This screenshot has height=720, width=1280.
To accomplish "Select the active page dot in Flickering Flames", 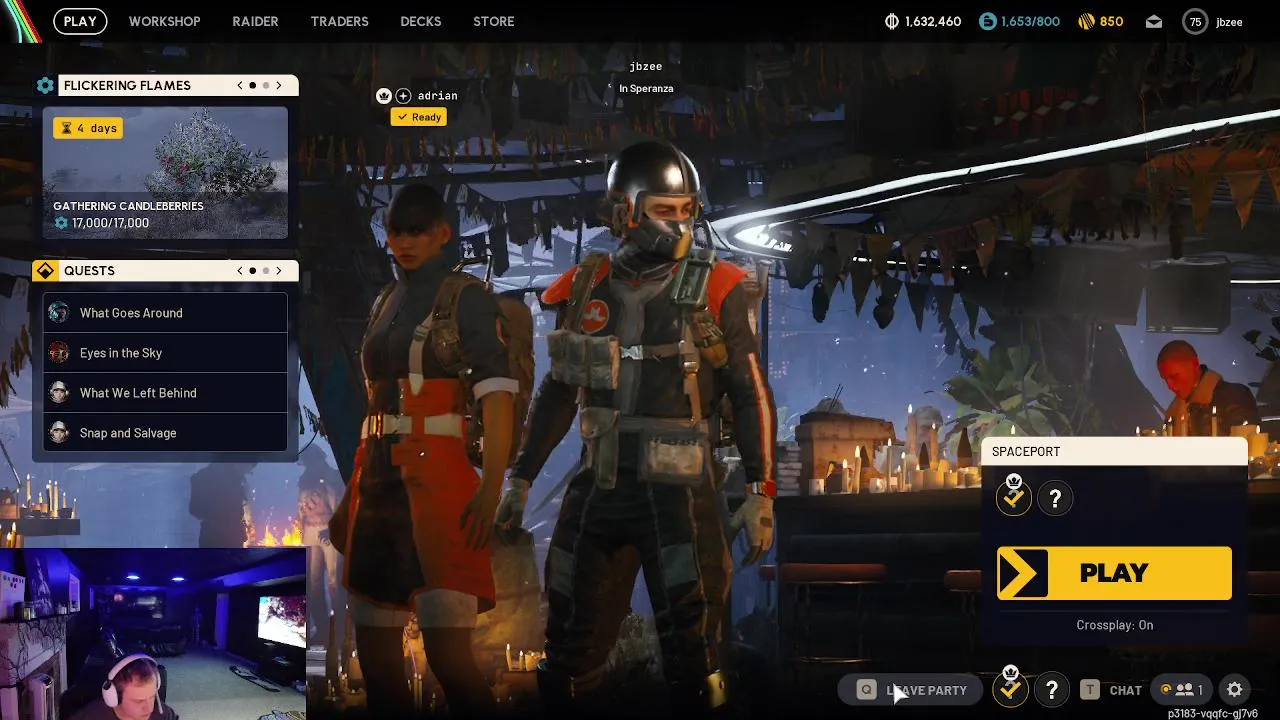I will tap(253, 85).
